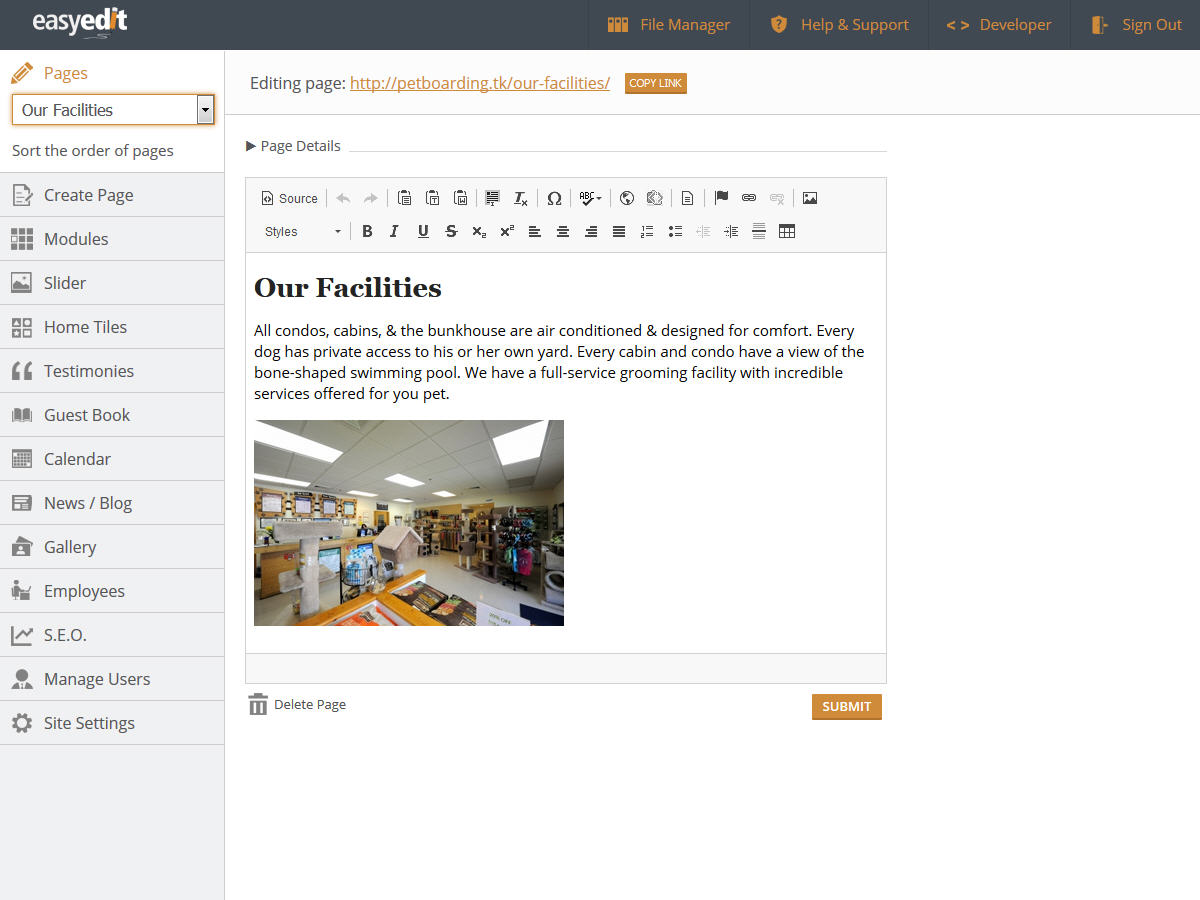Viewport: 1200px width, 900px height.
Task: Toggle underline formatting
Action: click(x=423, y=231)
